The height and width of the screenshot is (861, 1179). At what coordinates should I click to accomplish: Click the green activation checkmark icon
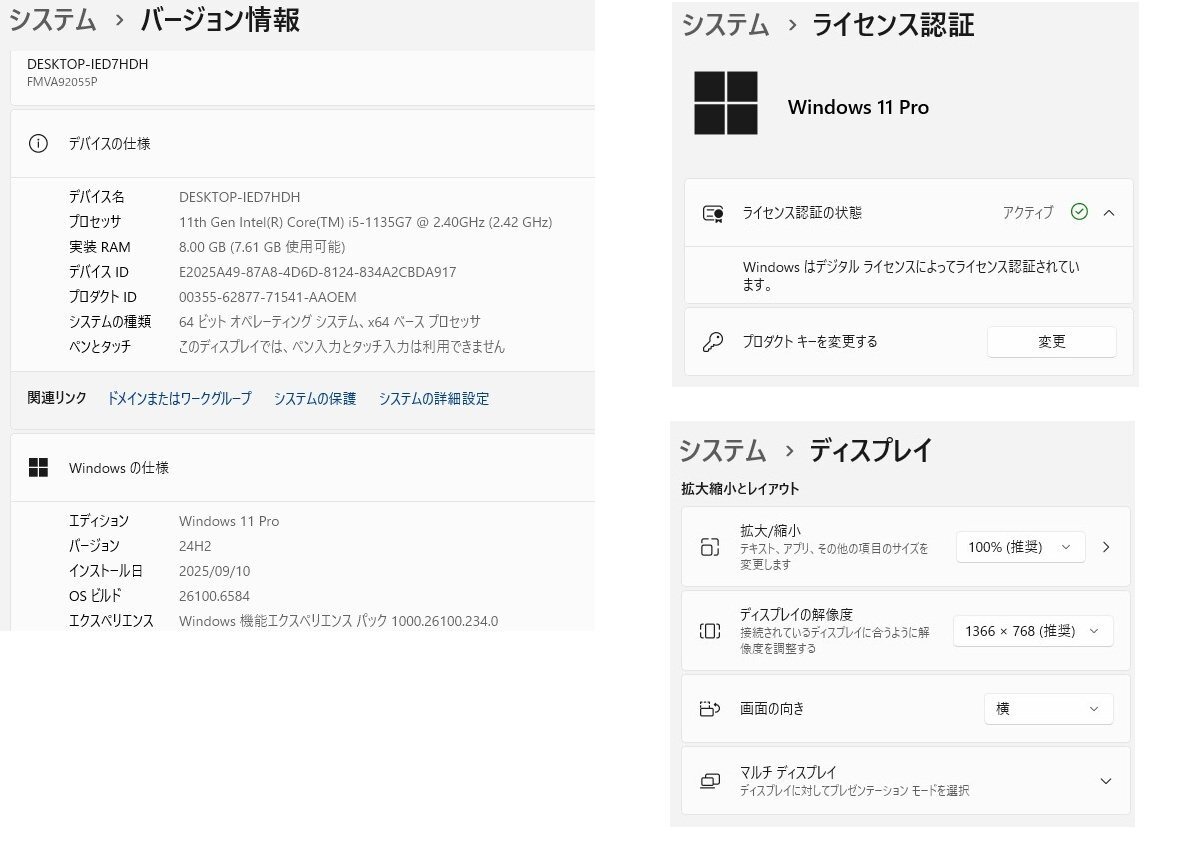coord(1079,212)
